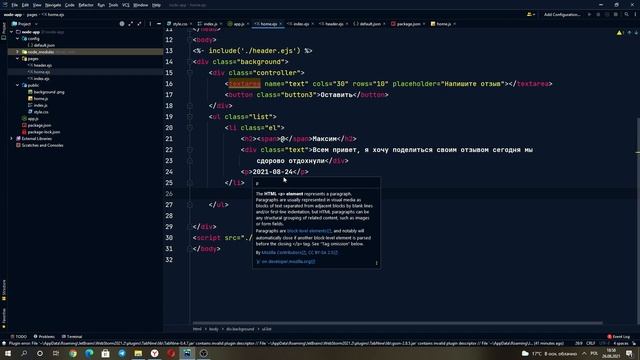Fold the code block at line 15
The width and height of the screenshot is (640, 360).
tap(190, 73)
